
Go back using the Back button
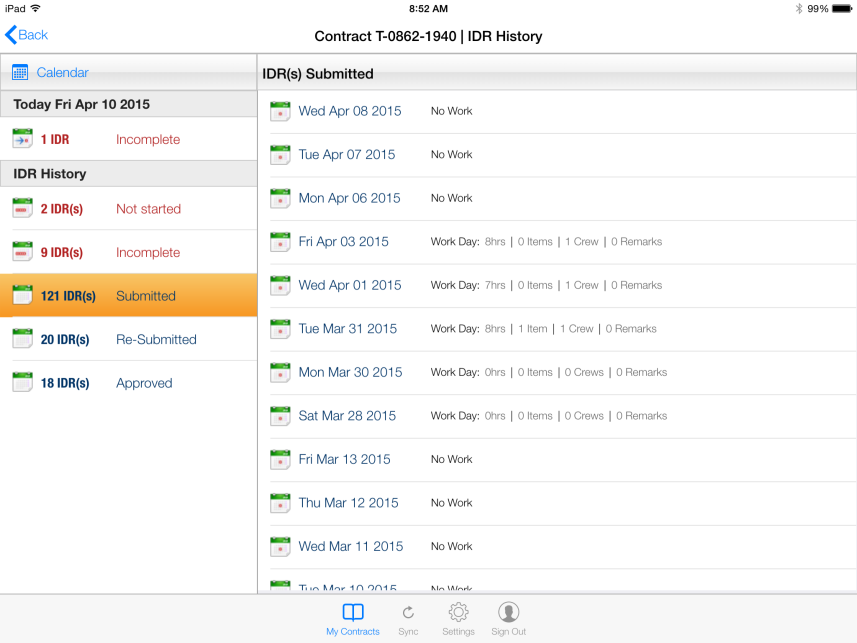pyautogui.click(x=27, y=35)
